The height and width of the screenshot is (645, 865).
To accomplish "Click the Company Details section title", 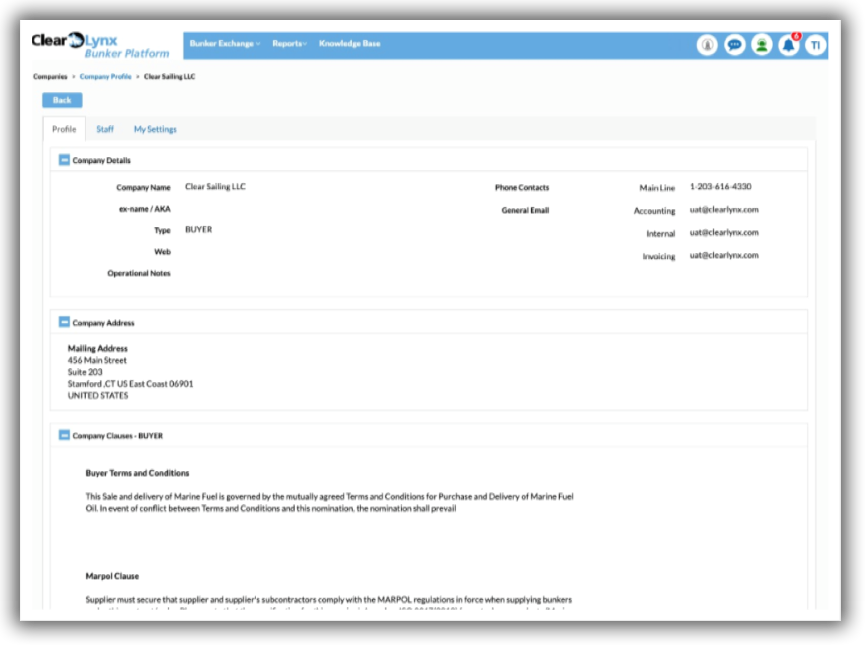I will [102, 161].
